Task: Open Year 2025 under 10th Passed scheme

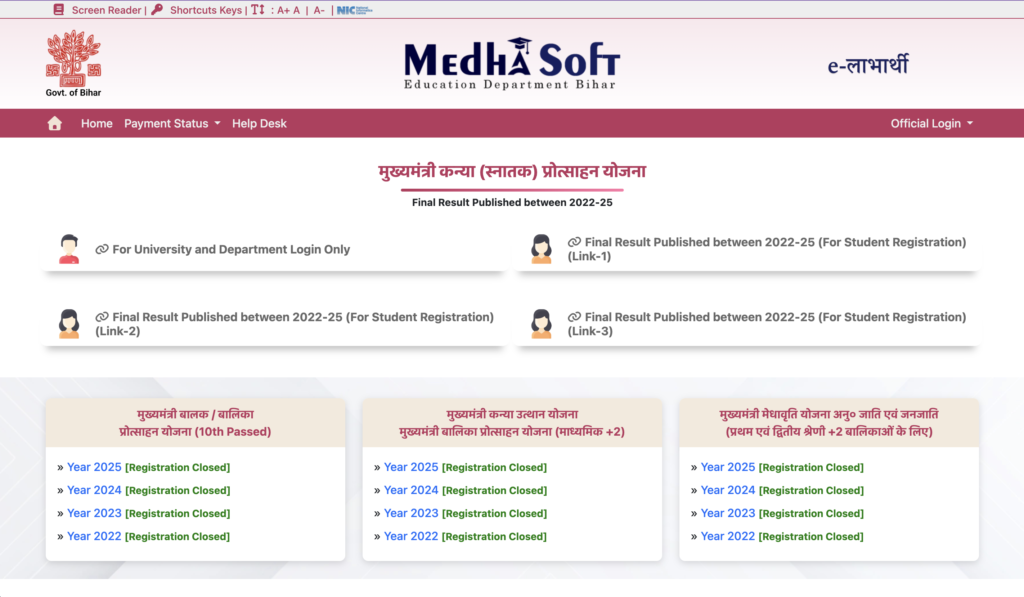Action: click(x=94, y=467)
